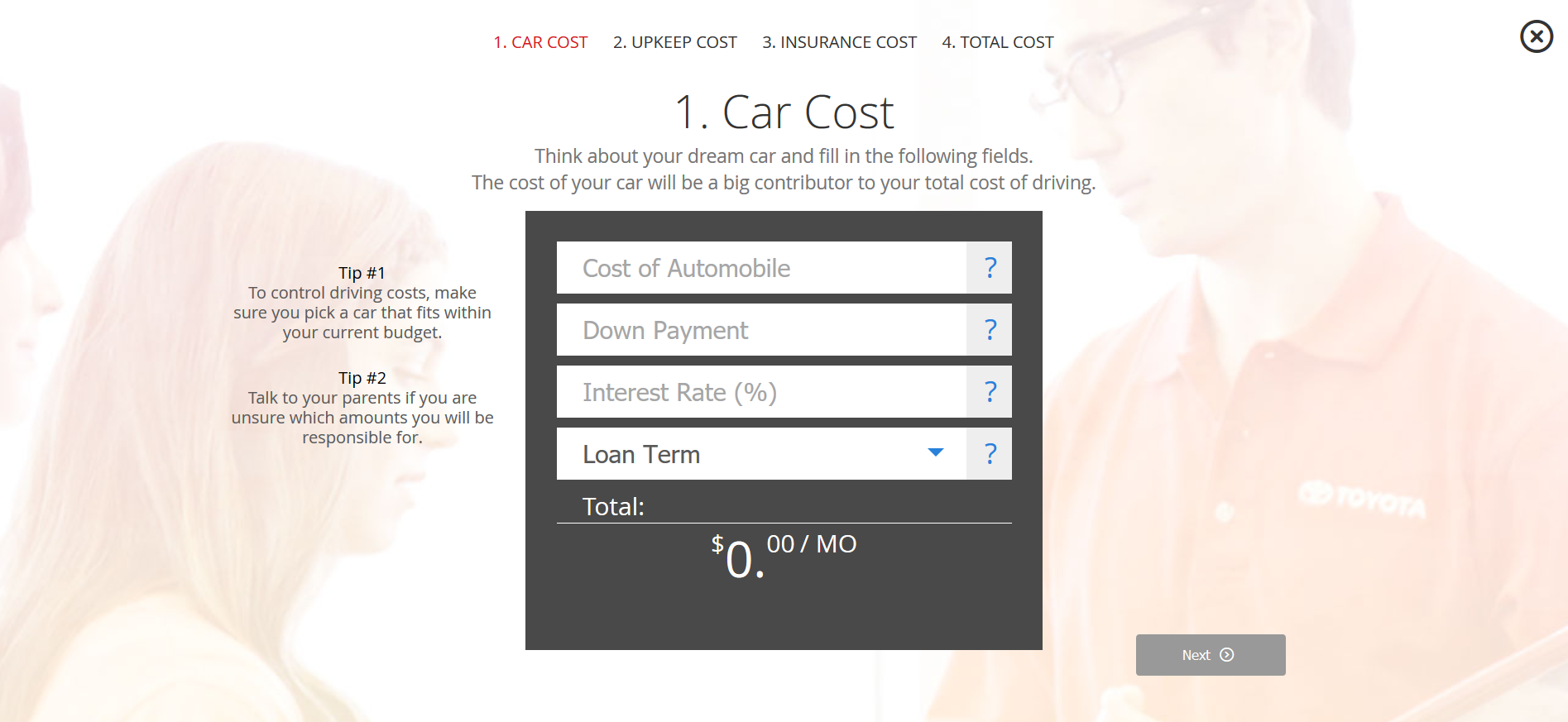Screen dimensions: 1568x722
Task: Select the 1. Car Cost tab
Action: 540,42
